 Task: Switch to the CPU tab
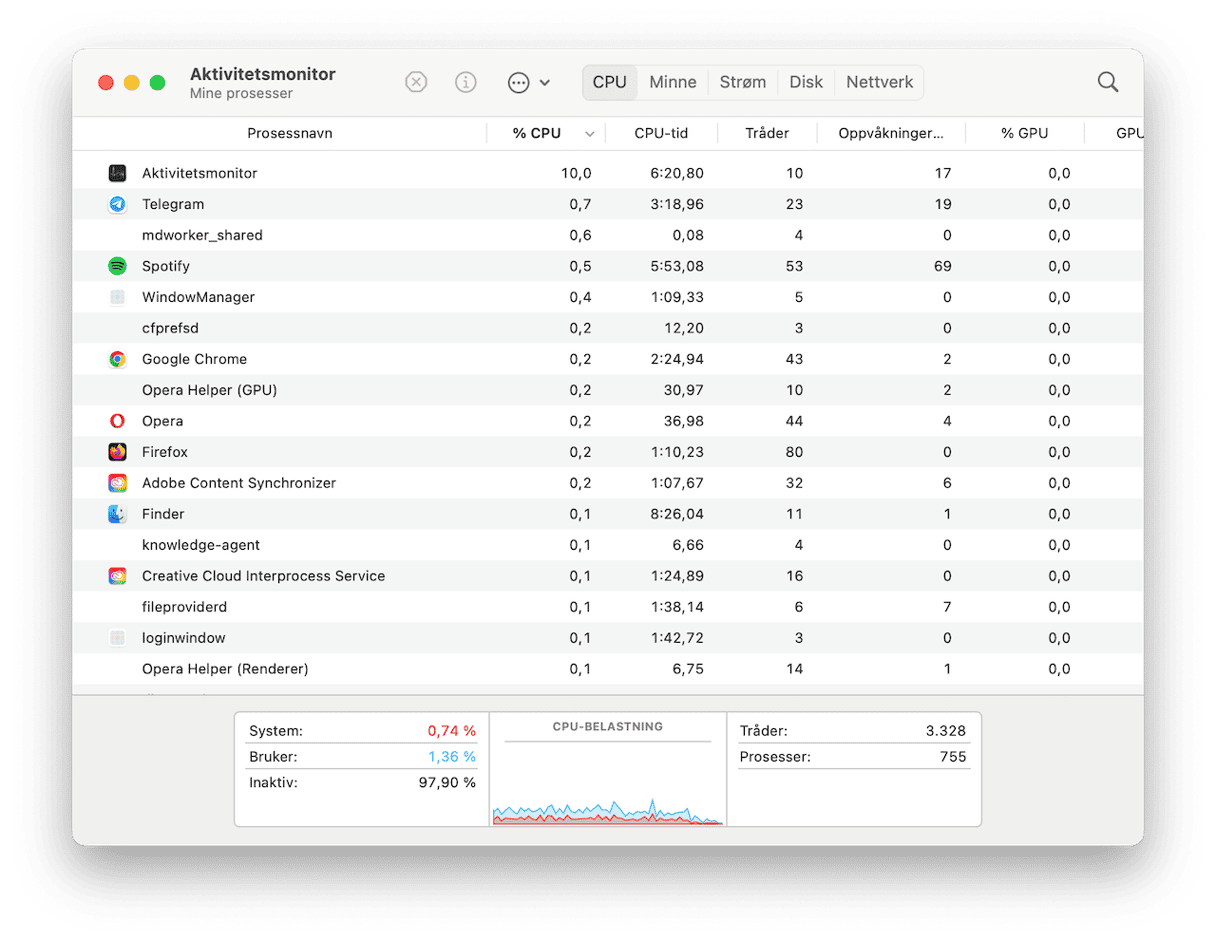click(x=609, y=82)
